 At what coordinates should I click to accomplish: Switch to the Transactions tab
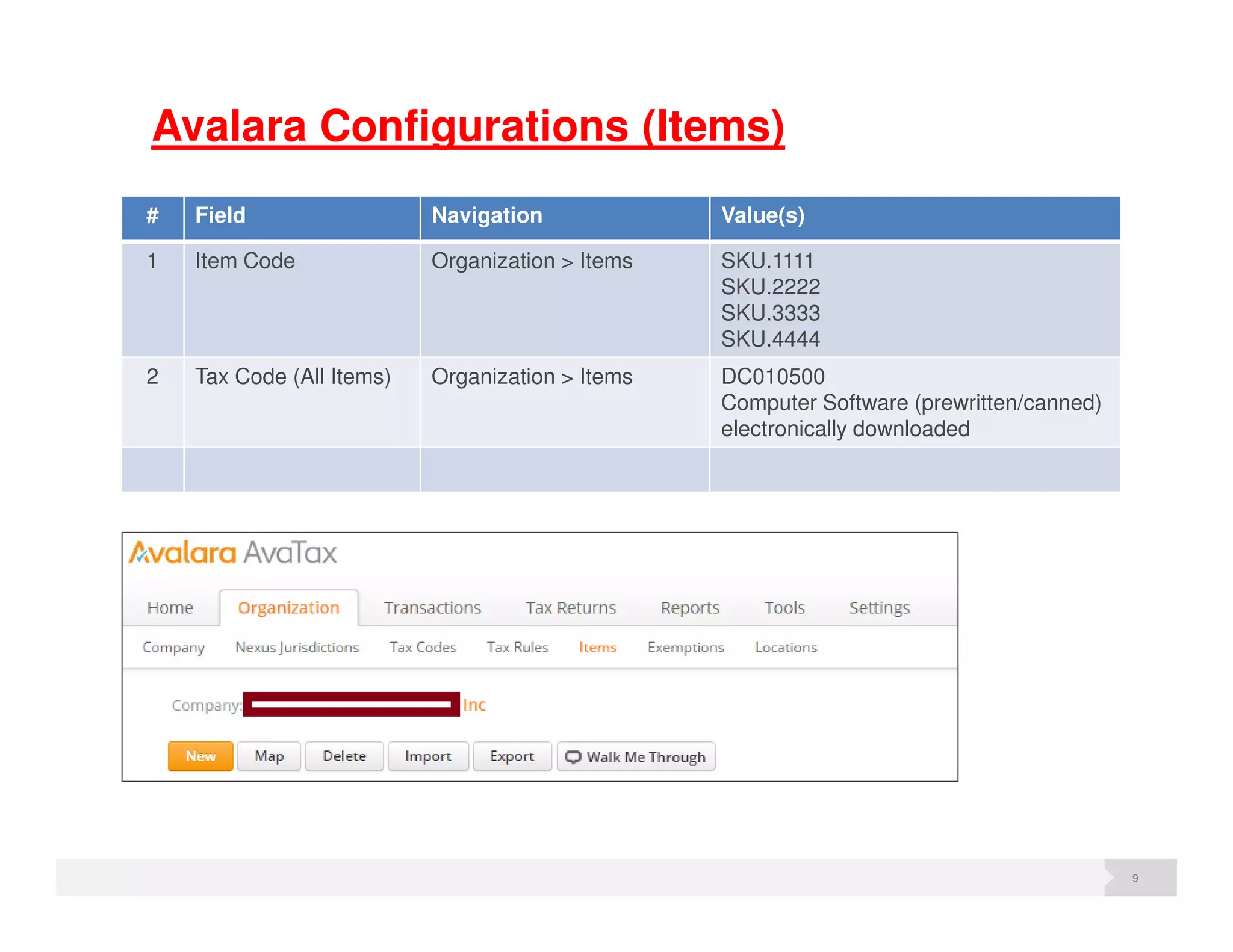coord(432,608)
